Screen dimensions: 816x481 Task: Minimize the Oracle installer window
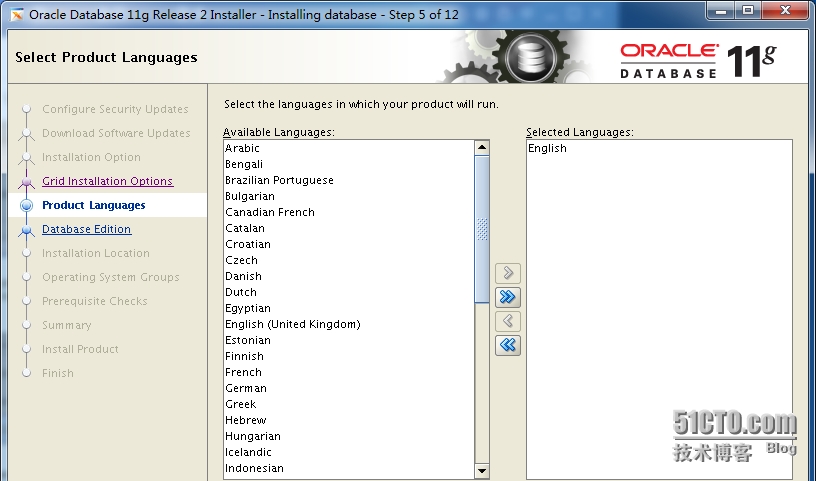721,10
